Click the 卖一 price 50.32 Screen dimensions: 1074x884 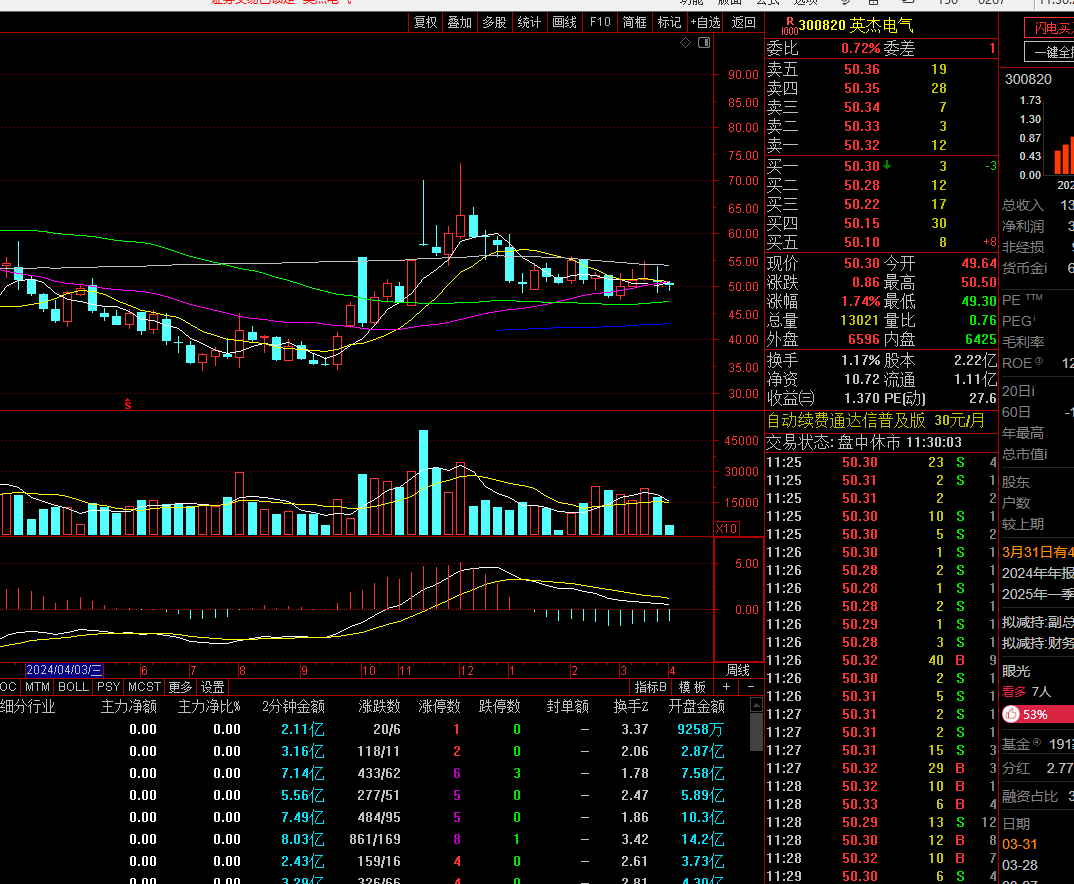(862, 145)
